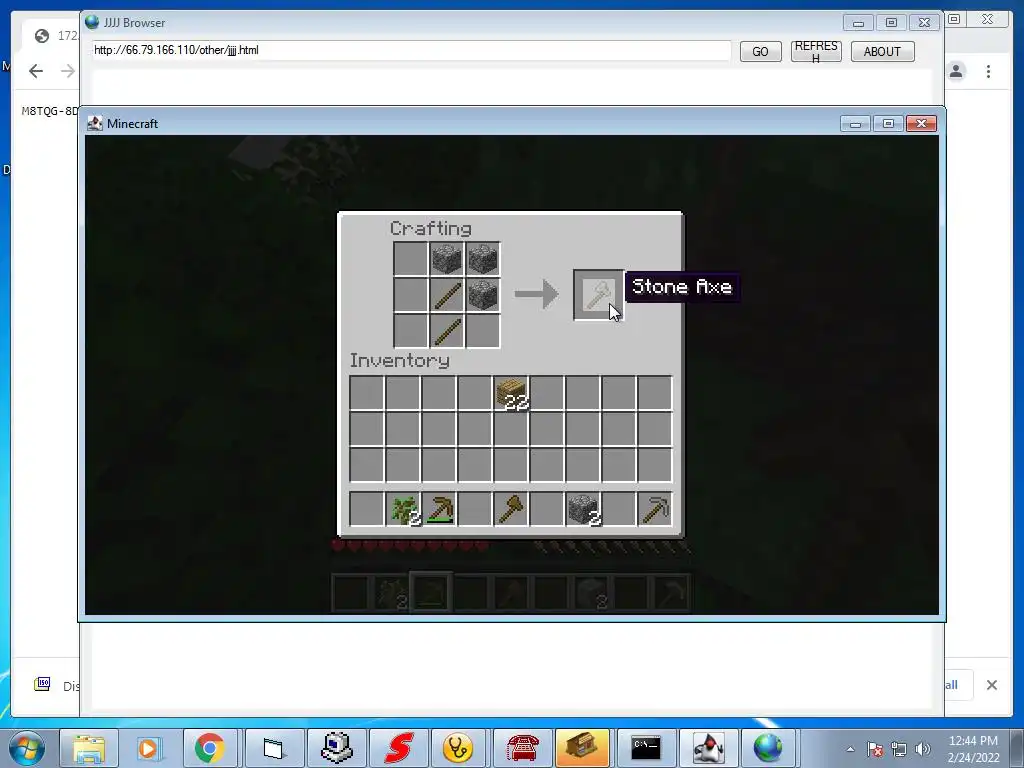Click the GO button in JJJJ Browser
This screenshot has width=1024, height=768.
click(x=760, y=52)
